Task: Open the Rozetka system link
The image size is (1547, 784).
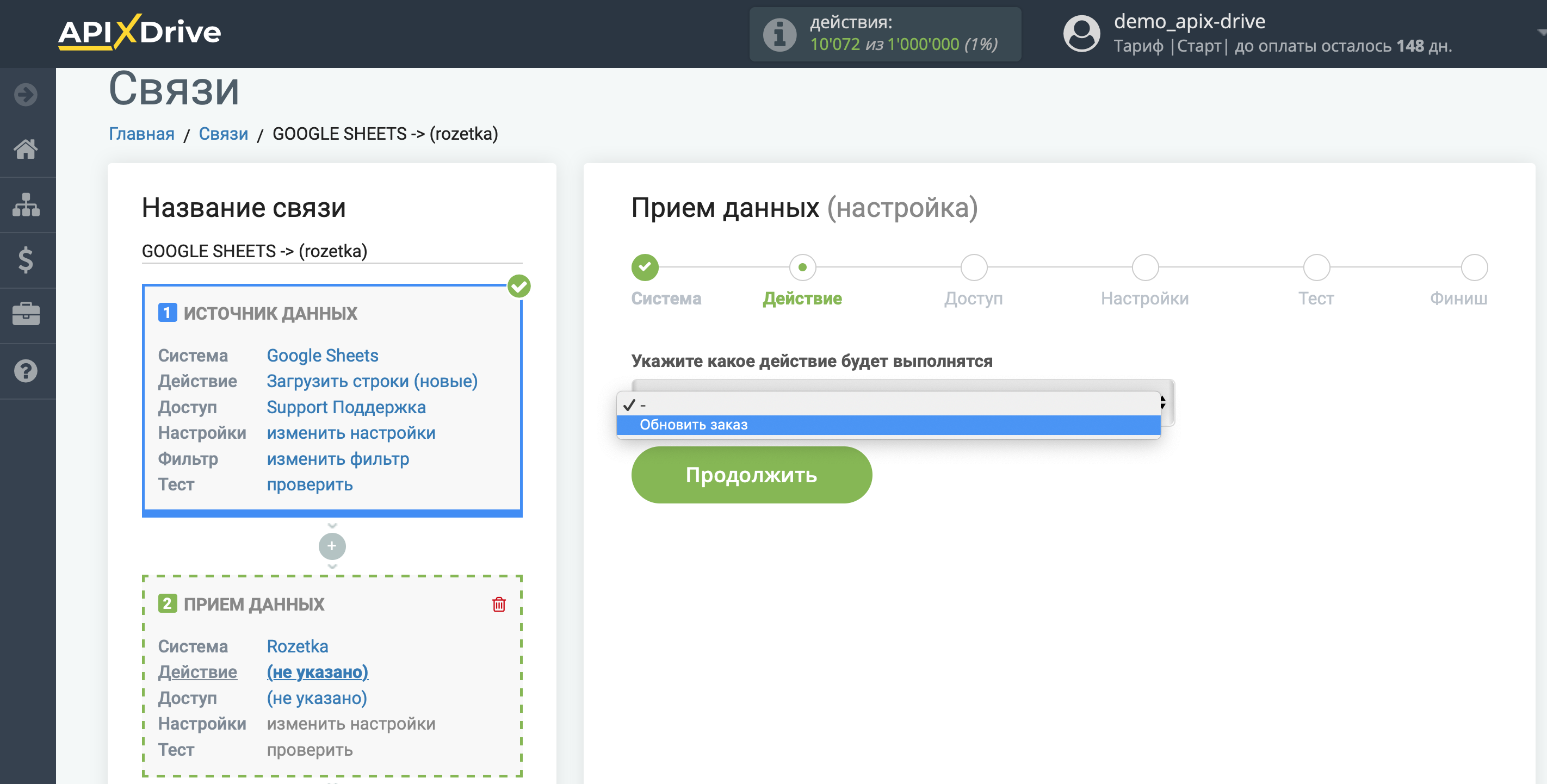Action: [297, 646]
